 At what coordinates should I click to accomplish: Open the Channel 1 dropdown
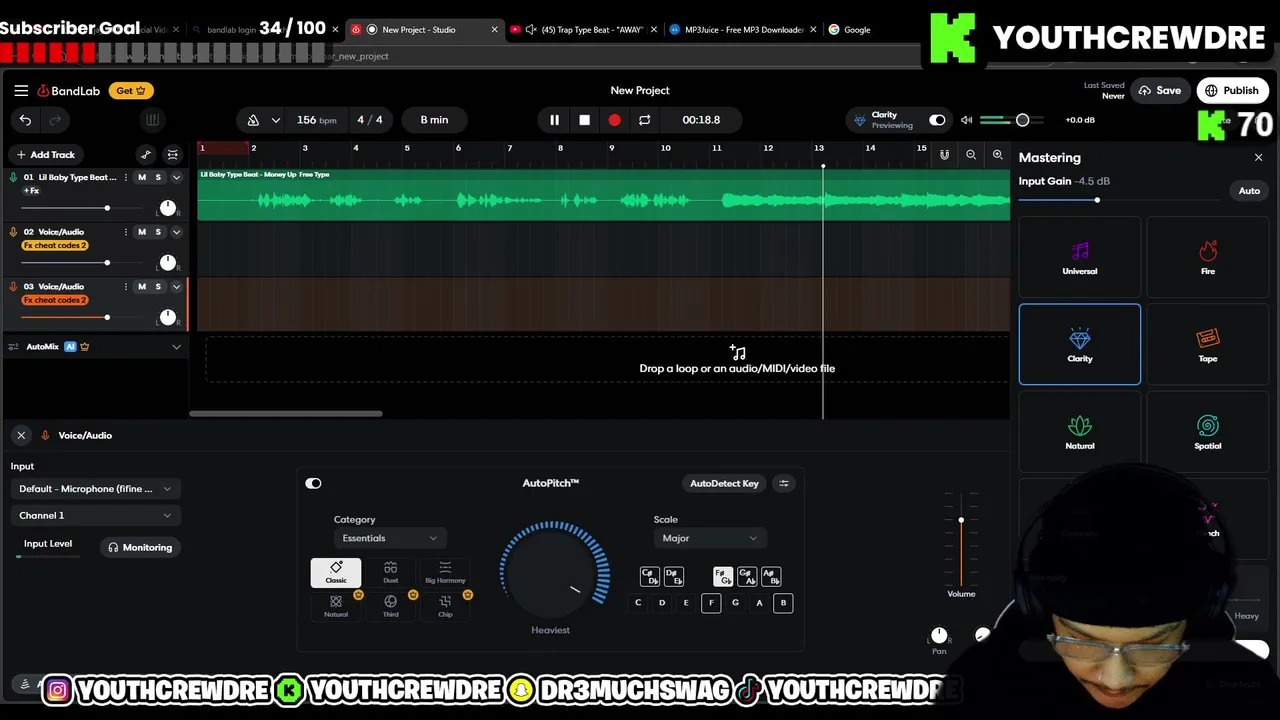(x=95, y=515)
